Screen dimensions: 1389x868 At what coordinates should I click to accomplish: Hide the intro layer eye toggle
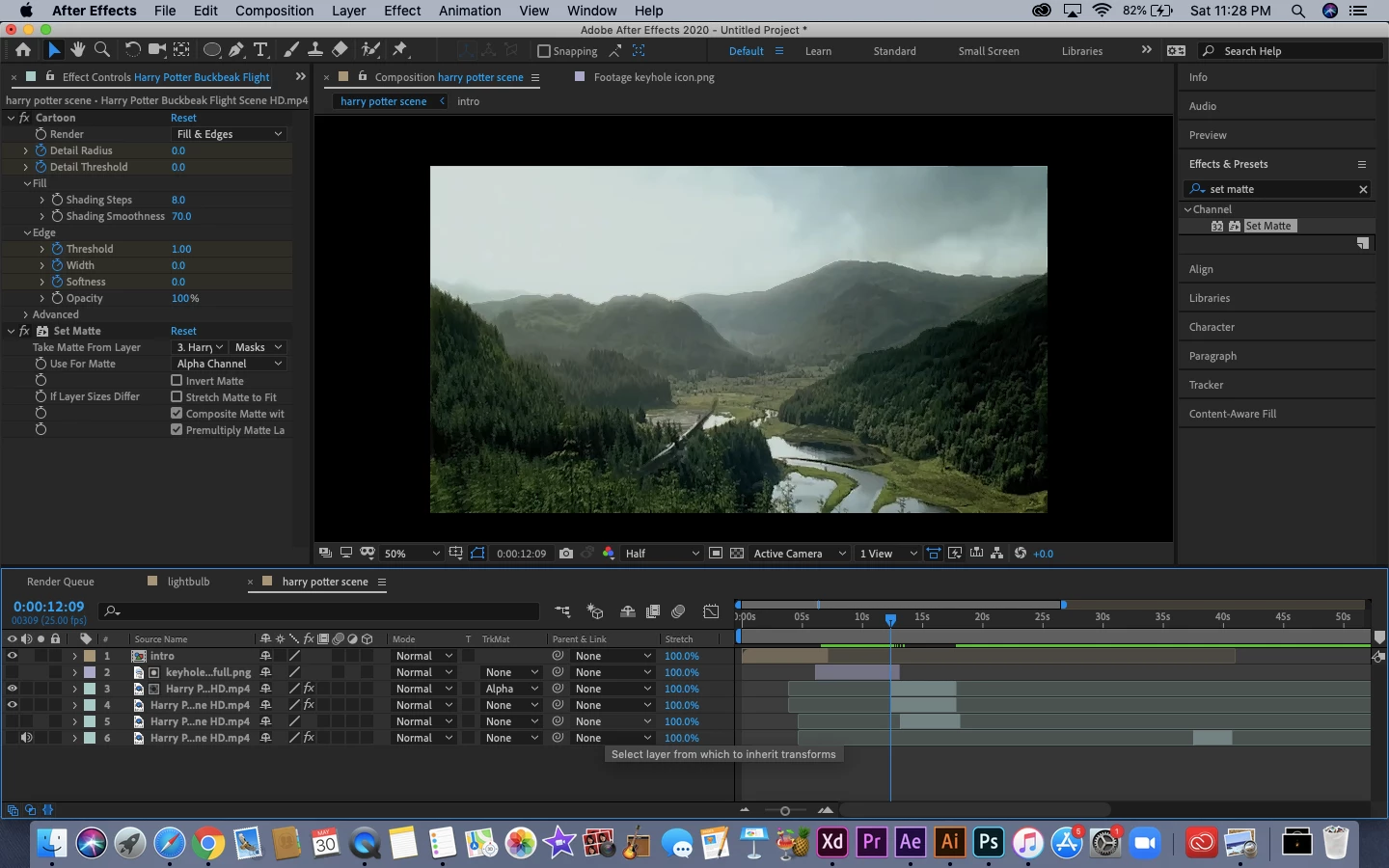[x=13, y=656]
